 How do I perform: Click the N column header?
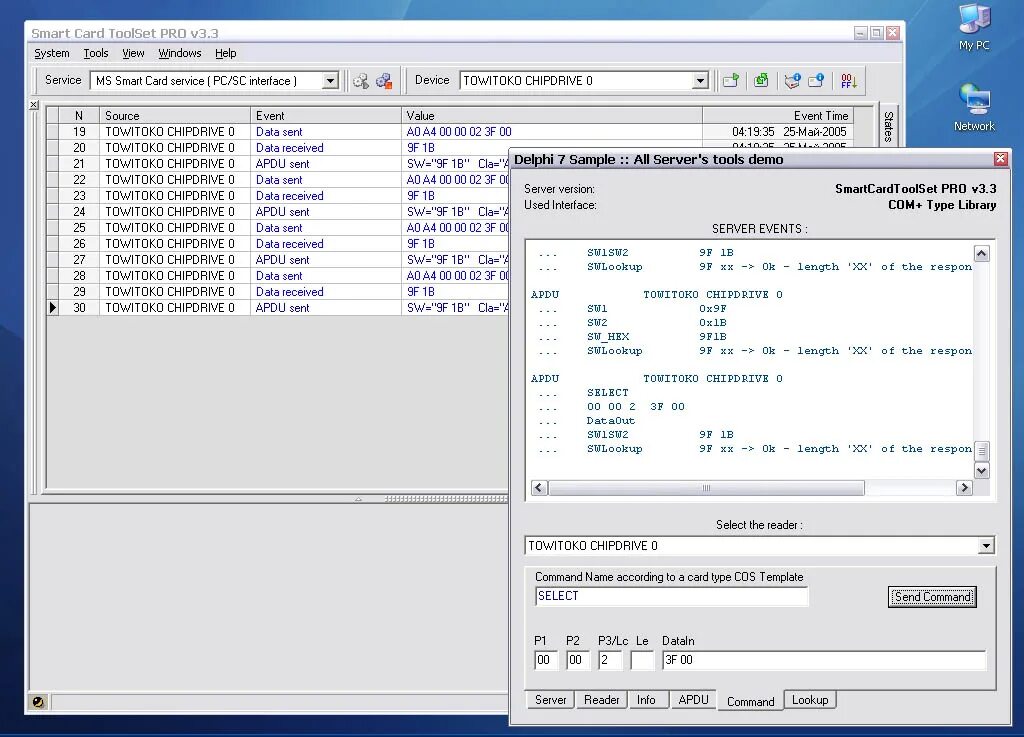point(79,116)
